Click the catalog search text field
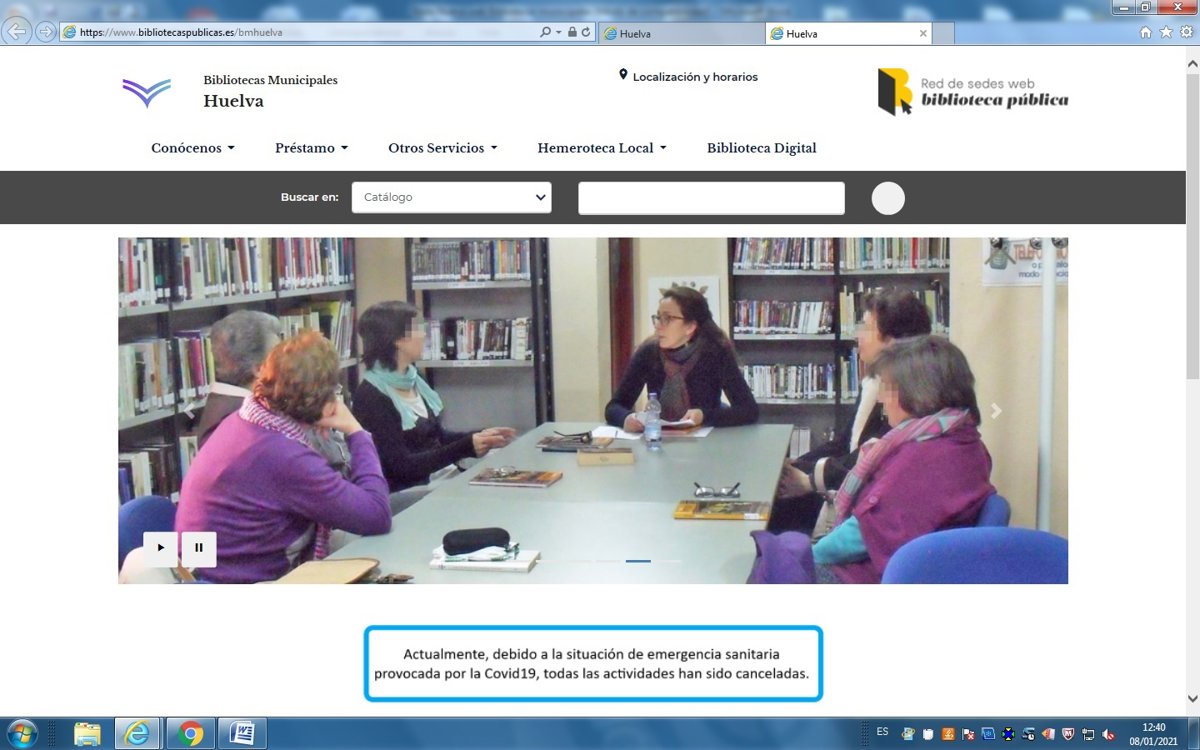 pyautogui.click(x=711, y=198)
